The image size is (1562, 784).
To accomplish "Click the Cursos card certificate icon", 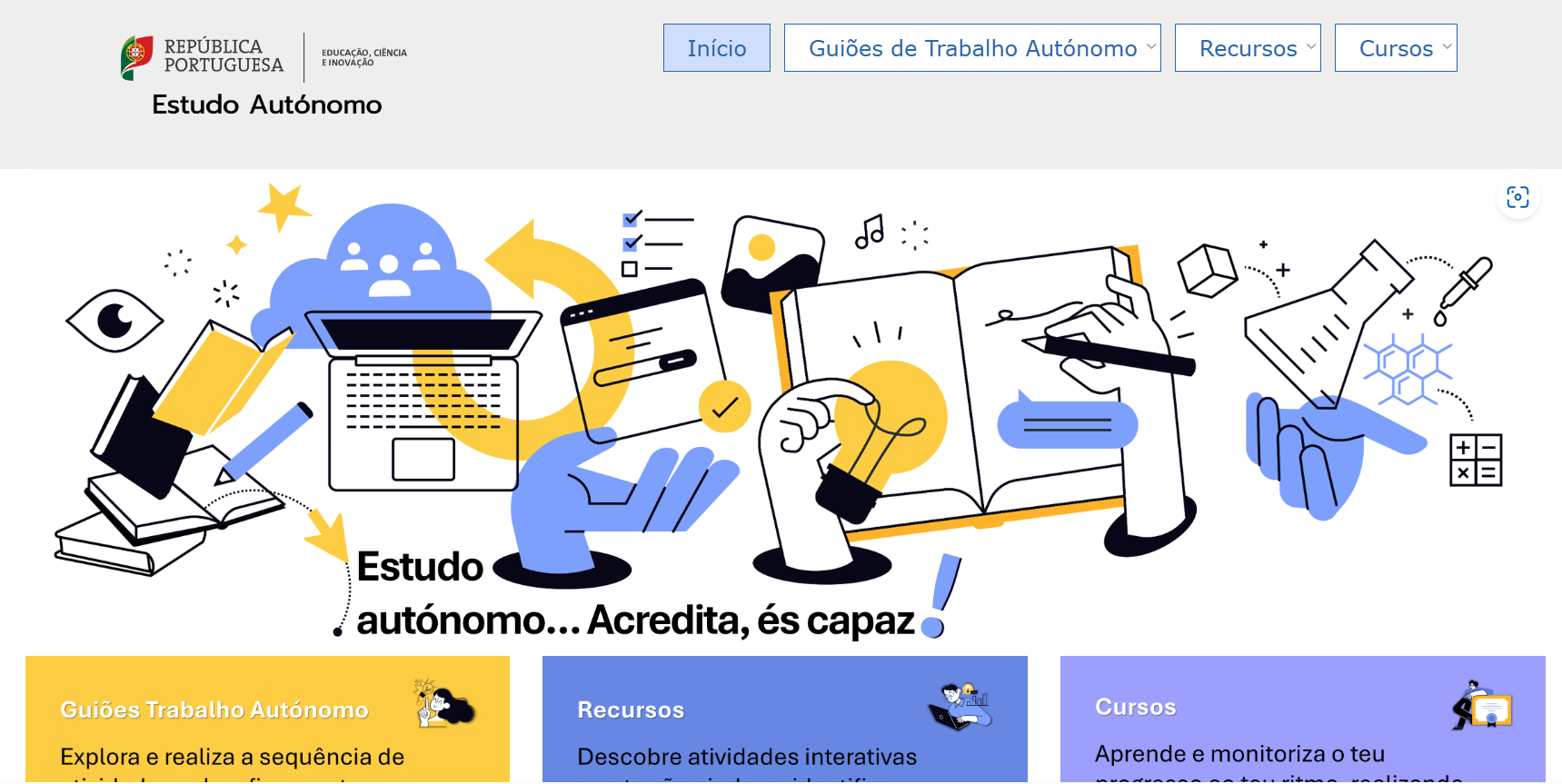I will click(x=1481, y=705).
